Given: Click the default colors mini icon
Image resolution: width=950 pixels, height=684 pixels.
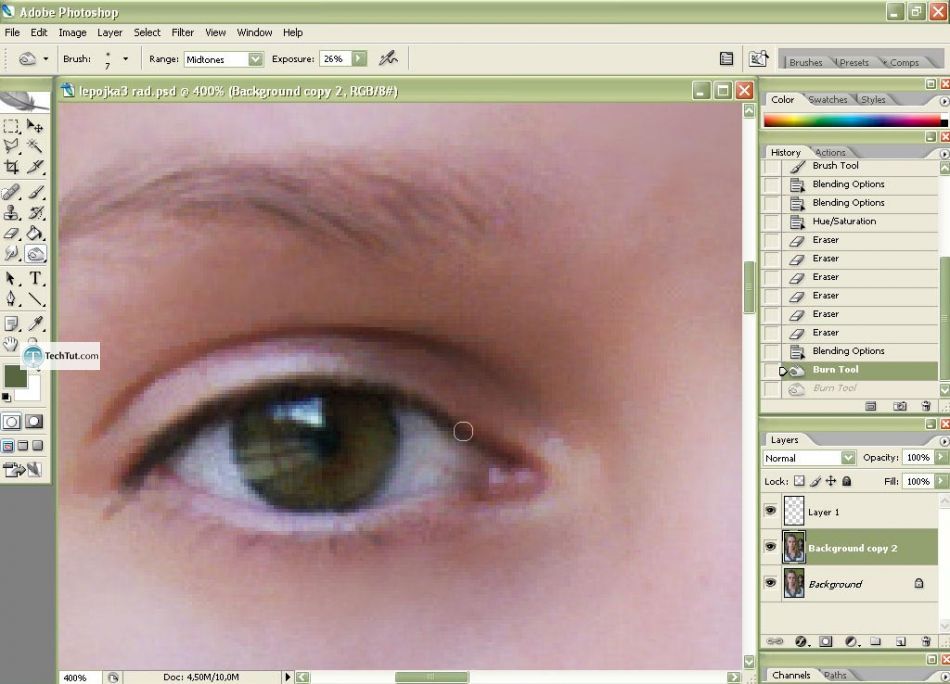Looking at the screenshot, I should click(6, 397).
